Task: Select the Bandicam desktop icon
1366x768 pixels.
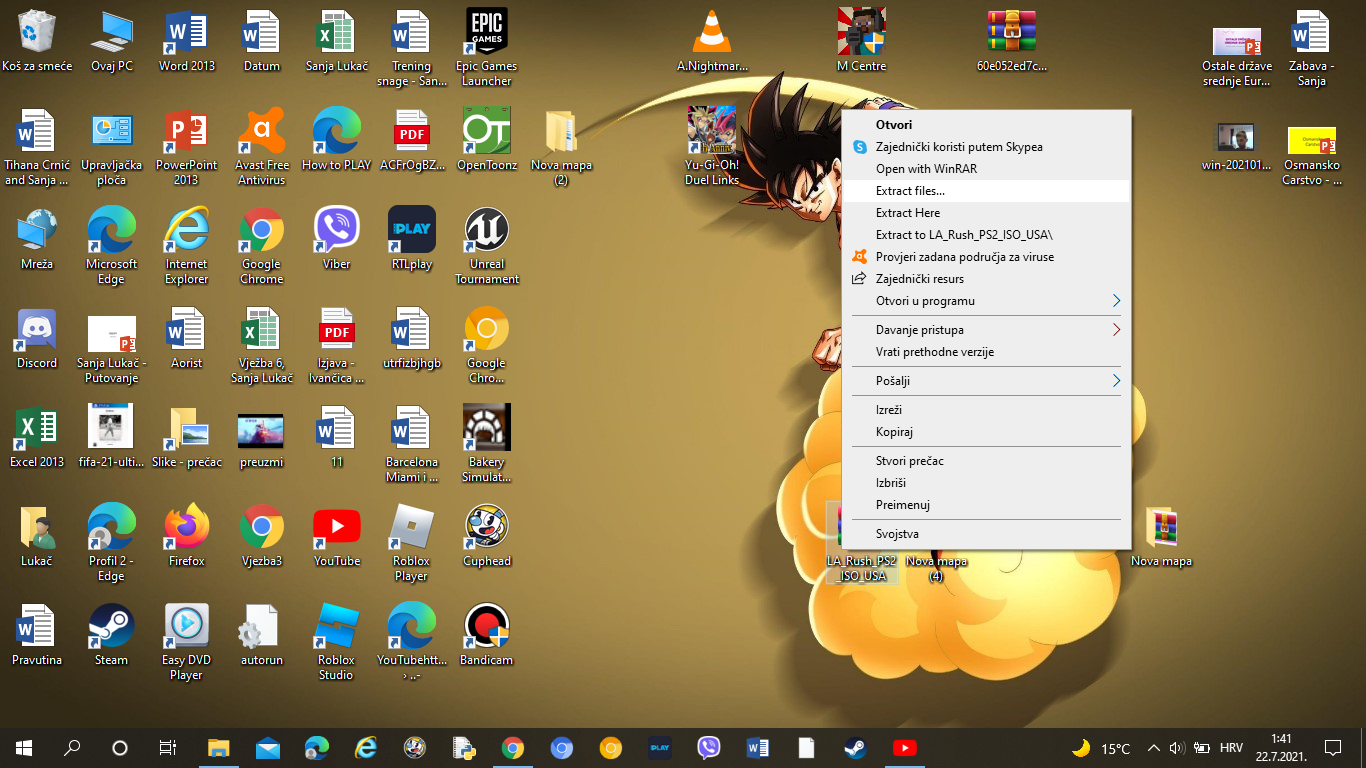Action: (487, 635)
